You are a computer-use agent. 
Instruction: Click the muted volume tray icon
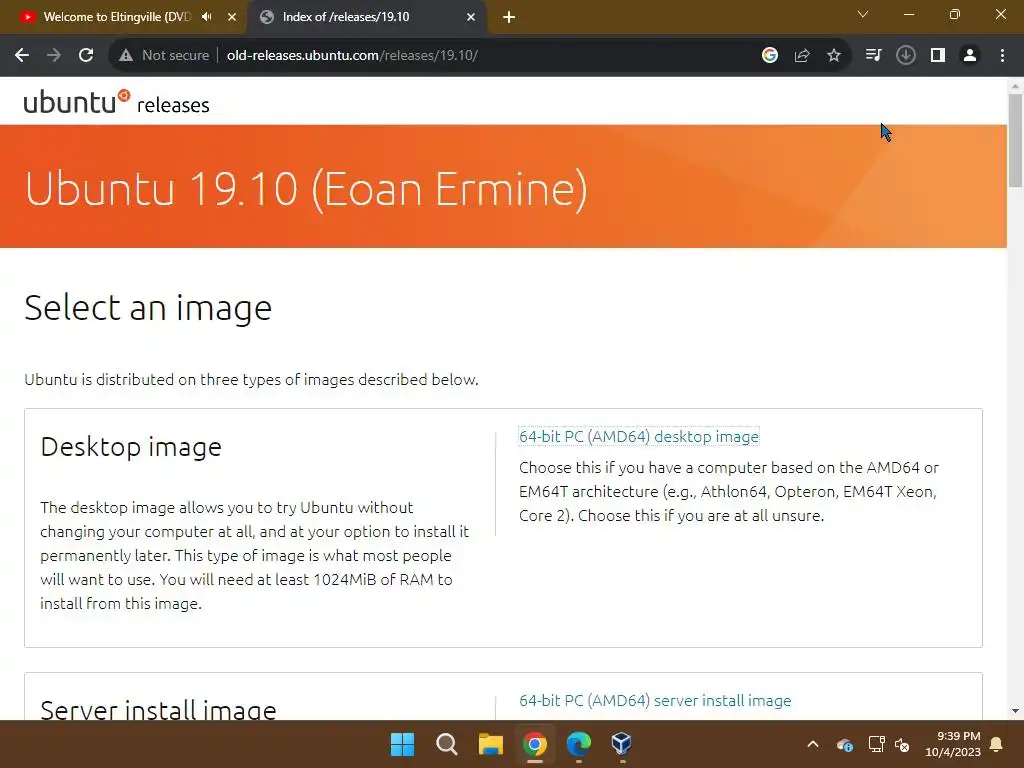click(x=903, y=744)
